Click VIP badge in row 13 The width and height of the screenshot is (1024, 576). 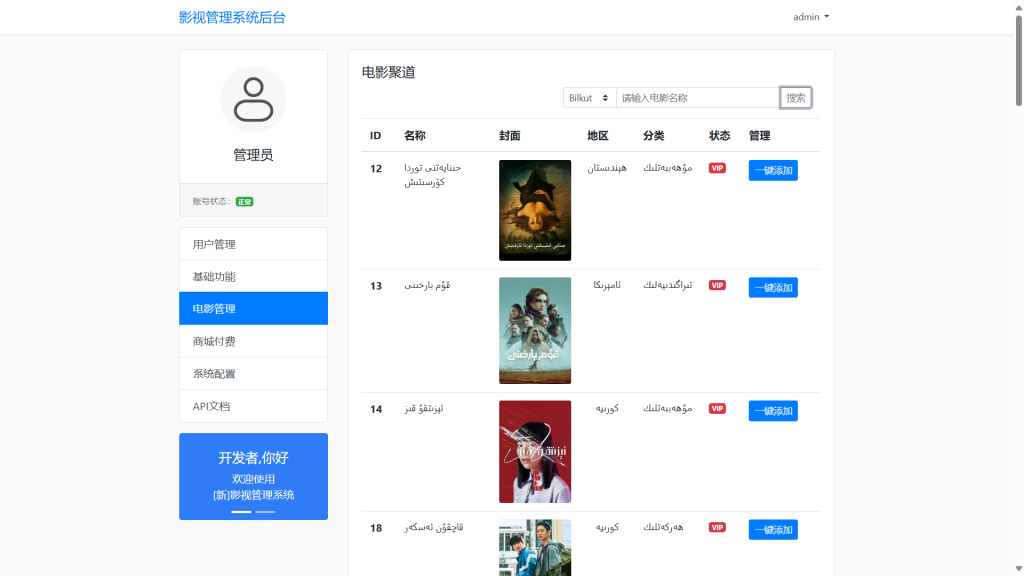pyautogui.click(x=717, y=285)
